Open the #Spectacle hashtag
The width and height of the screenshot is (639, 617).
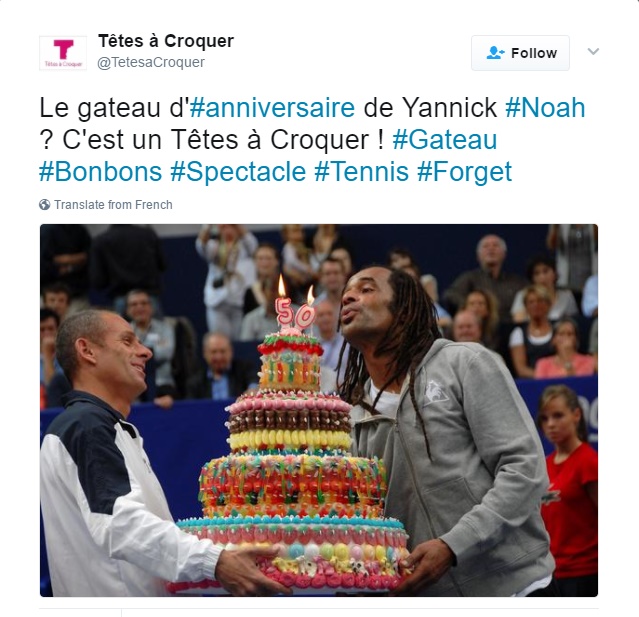click(238, 172)
